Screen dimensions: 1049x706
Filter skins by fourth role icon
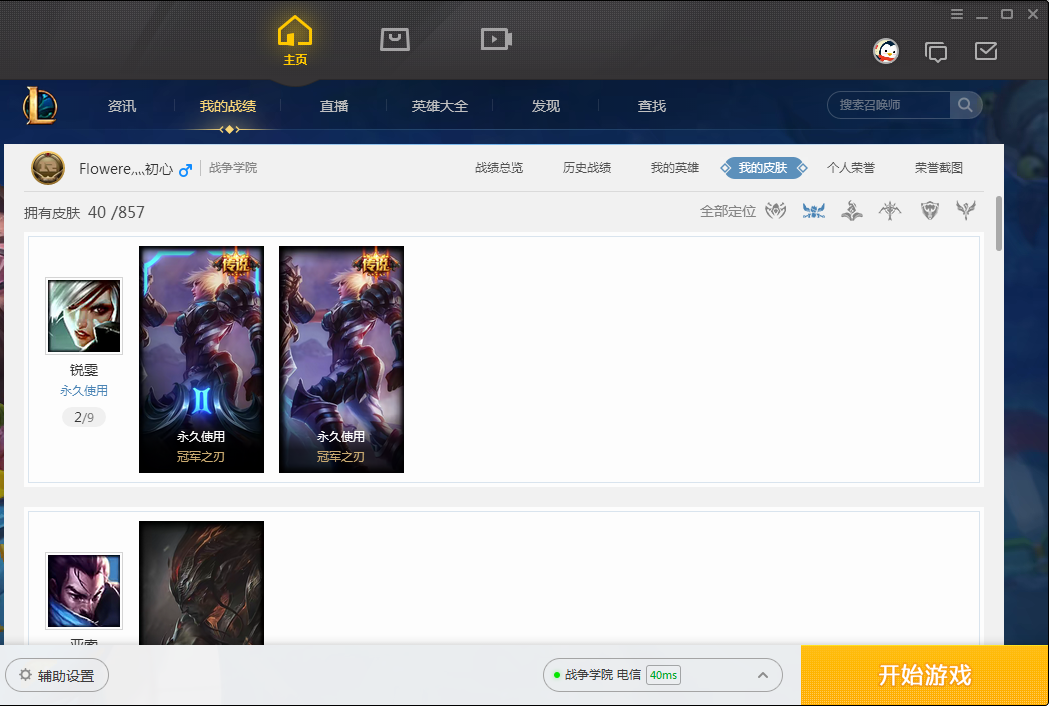[890, 211]
